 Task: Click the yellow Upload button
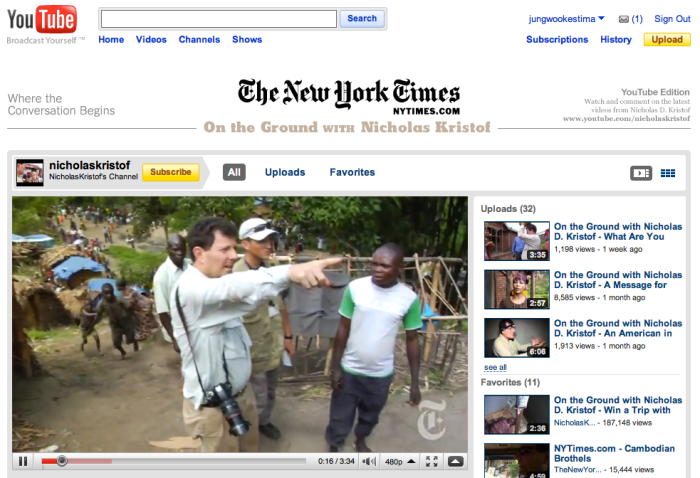click(x=666, y=40)
